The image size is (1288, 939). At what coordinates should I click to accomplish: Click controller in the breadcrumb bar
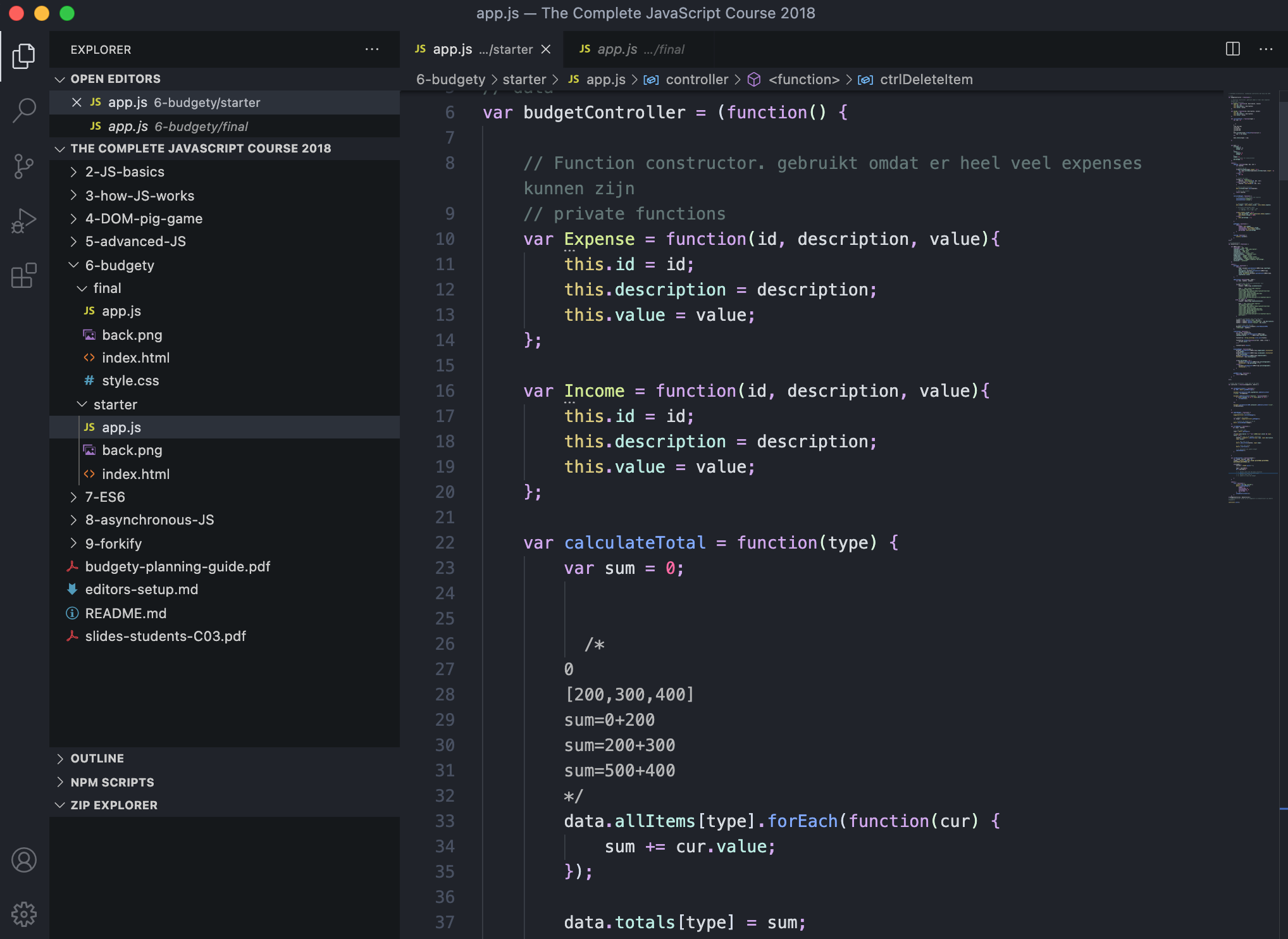[x=698, y=79]
